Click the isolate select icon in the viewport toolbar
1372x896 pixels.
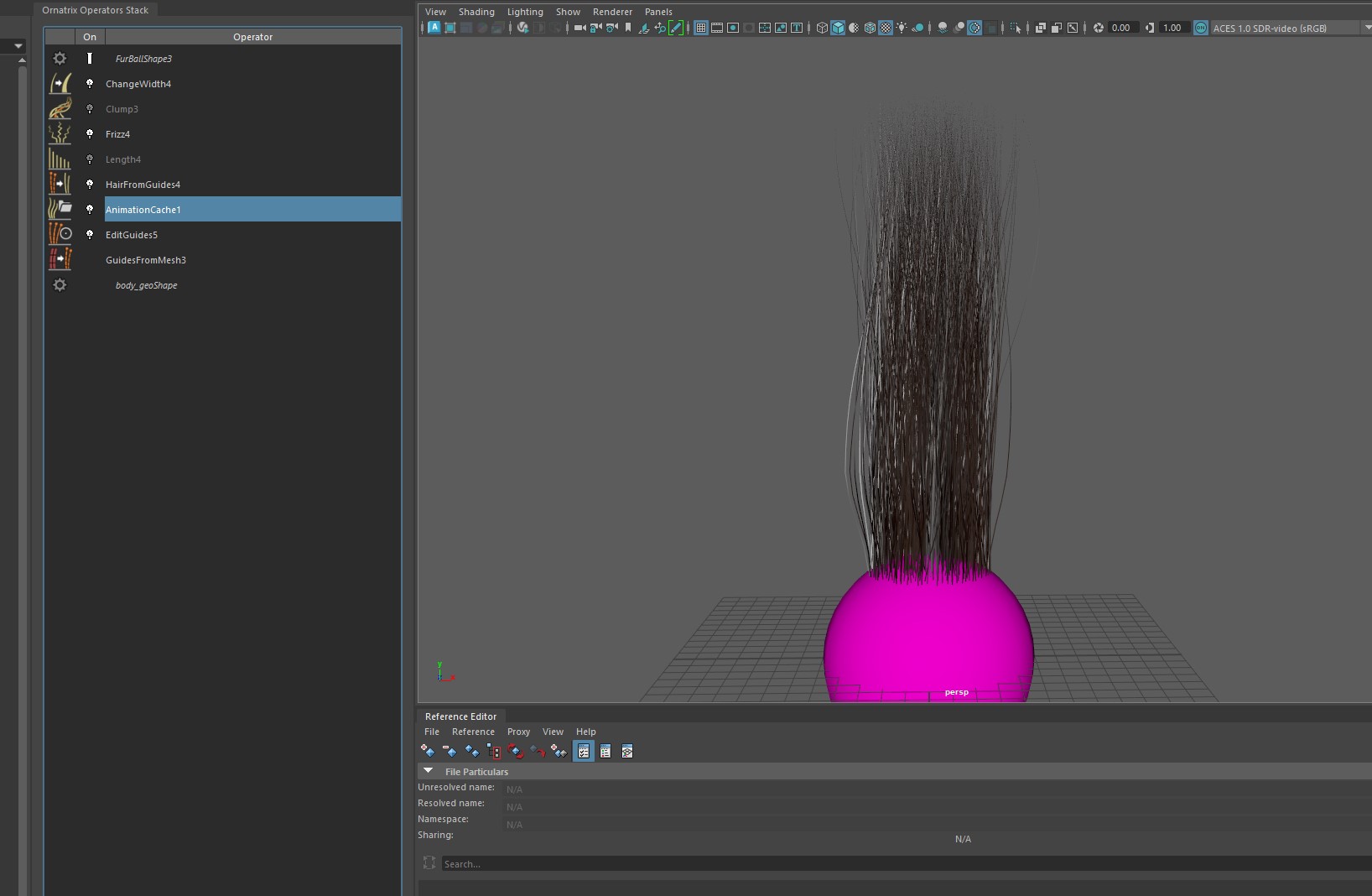click(x=1016, y=28)
